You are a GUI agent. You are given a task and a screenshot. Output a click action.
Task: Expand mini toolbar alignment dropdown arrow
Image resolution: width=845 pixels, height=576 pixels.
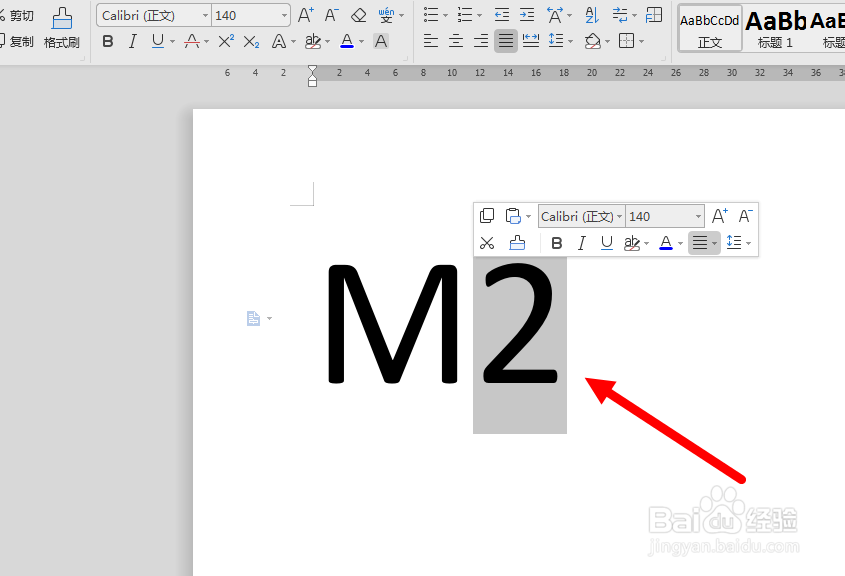[715, 244]
